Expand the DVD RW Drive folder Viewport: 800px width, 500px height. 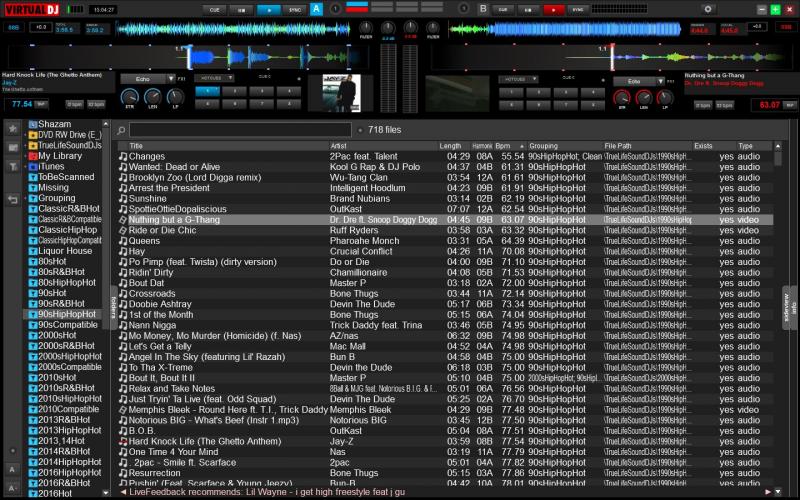(26, 135)
